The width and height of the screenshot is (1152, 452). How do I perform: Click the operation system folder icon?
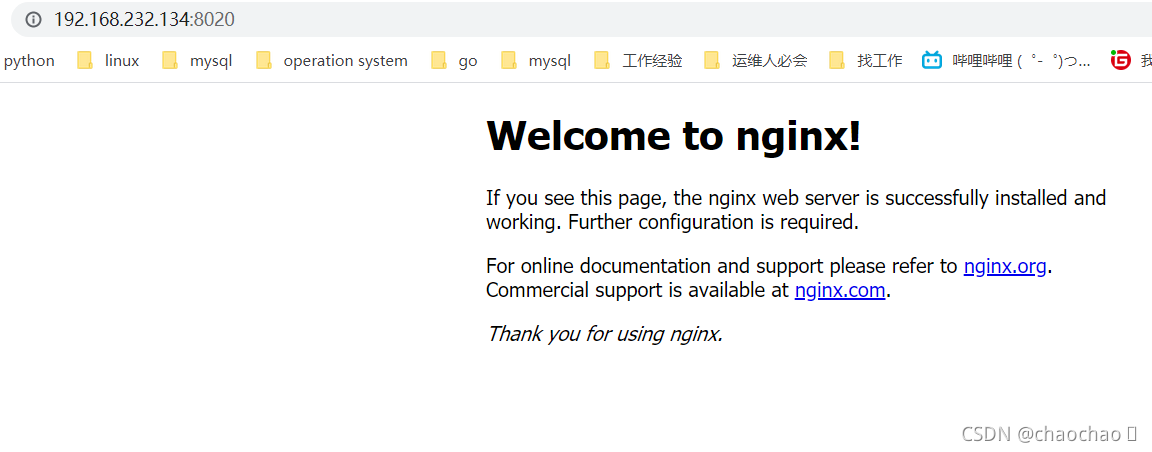pyautogui.click(x=264, y=61)
